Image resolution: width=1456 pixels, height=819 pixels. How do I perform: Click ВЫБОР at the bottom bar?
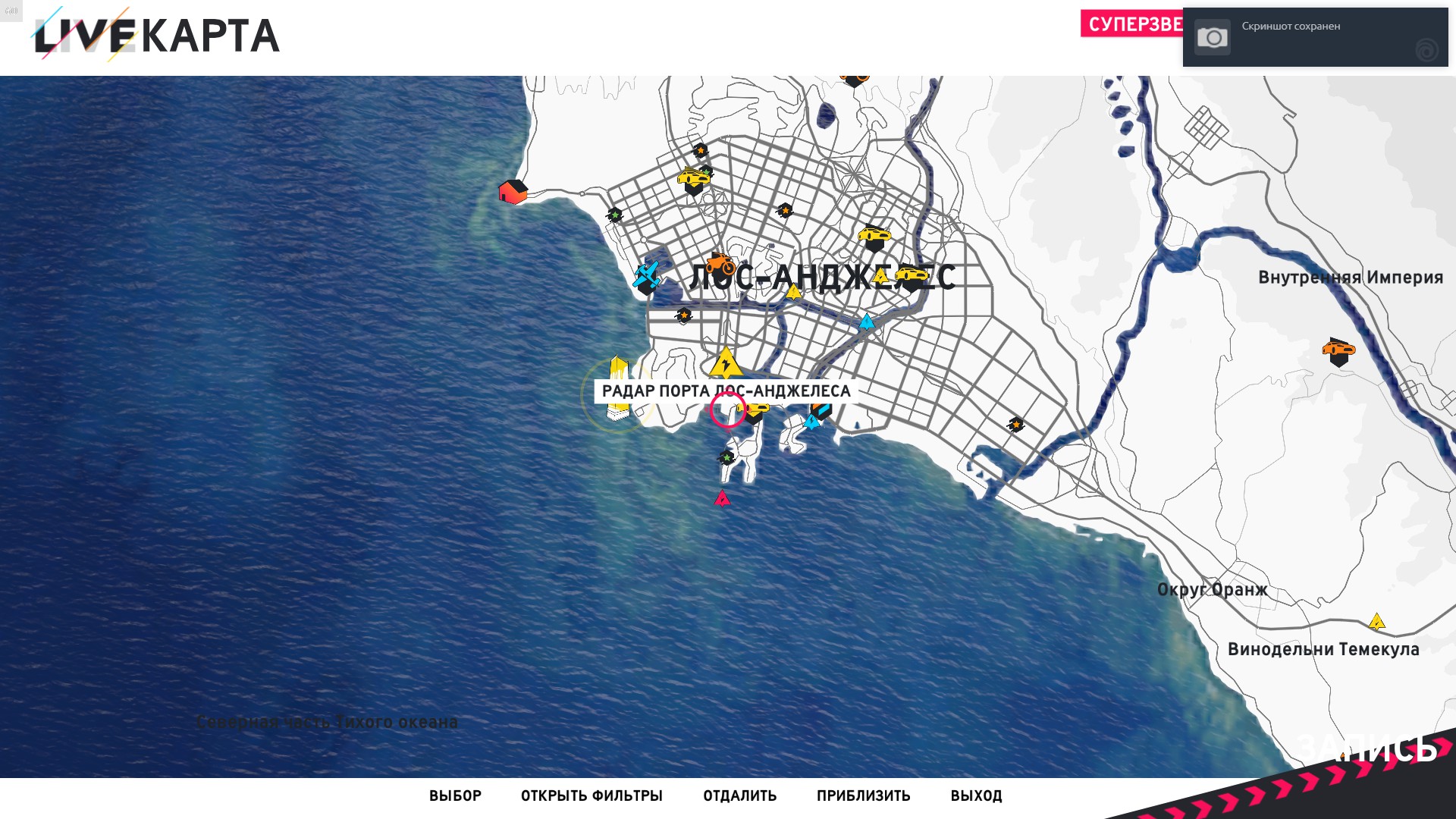coord(455,796)
